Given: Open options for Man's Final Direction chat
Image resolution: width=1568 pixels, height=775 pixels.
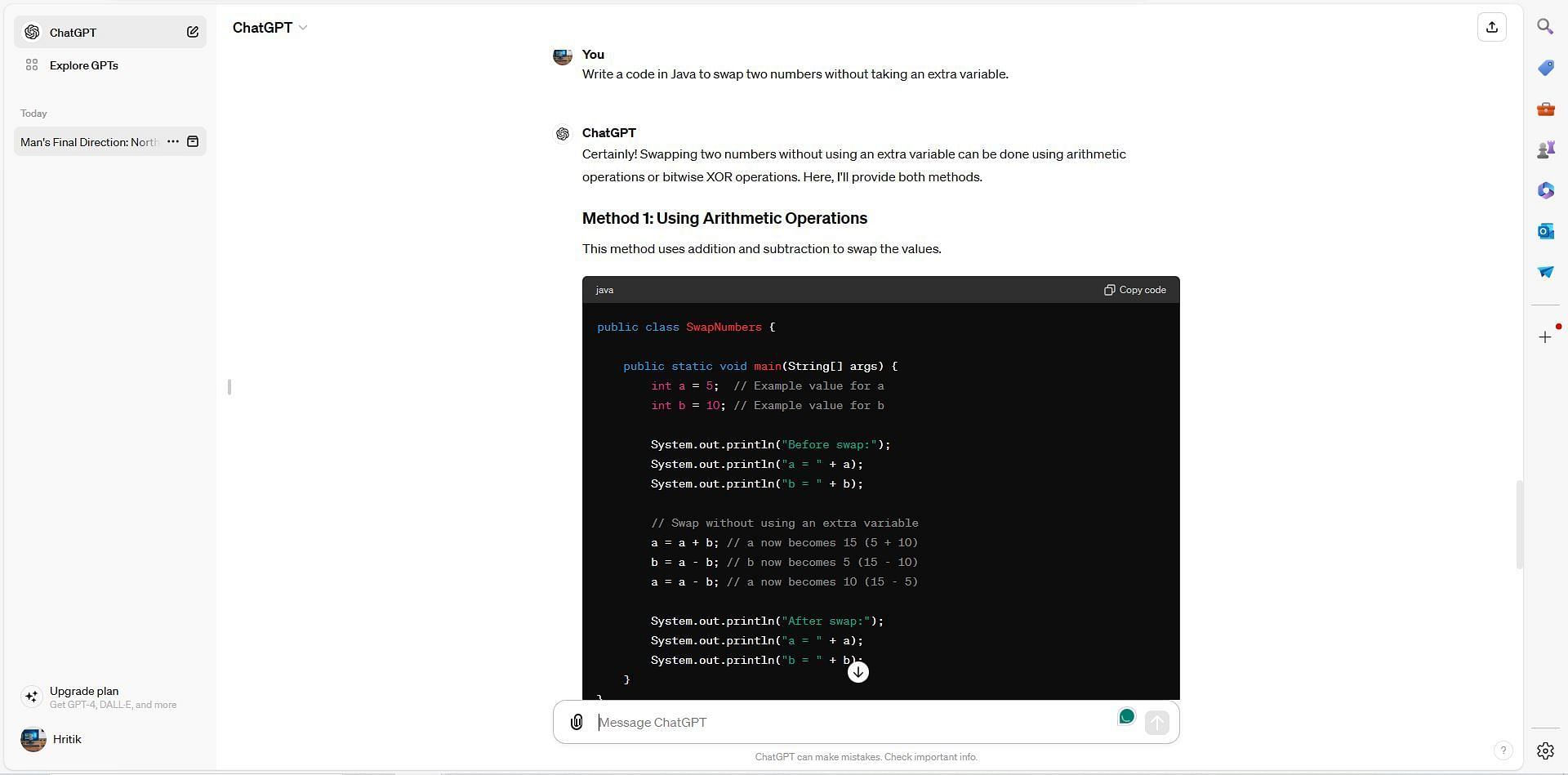Looking at the screenshot, I should tap(173, 141).
